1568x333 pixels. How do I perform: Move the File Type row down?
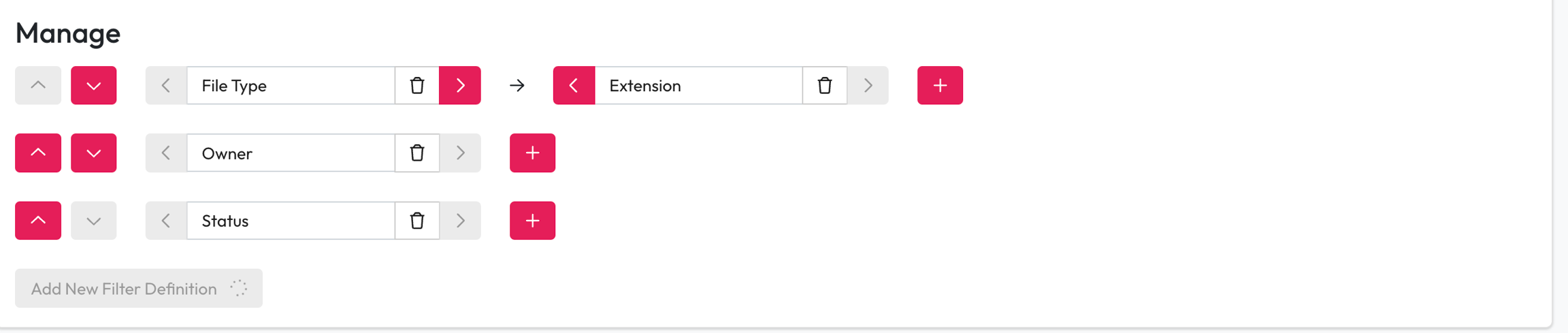(x=94, y=85)
